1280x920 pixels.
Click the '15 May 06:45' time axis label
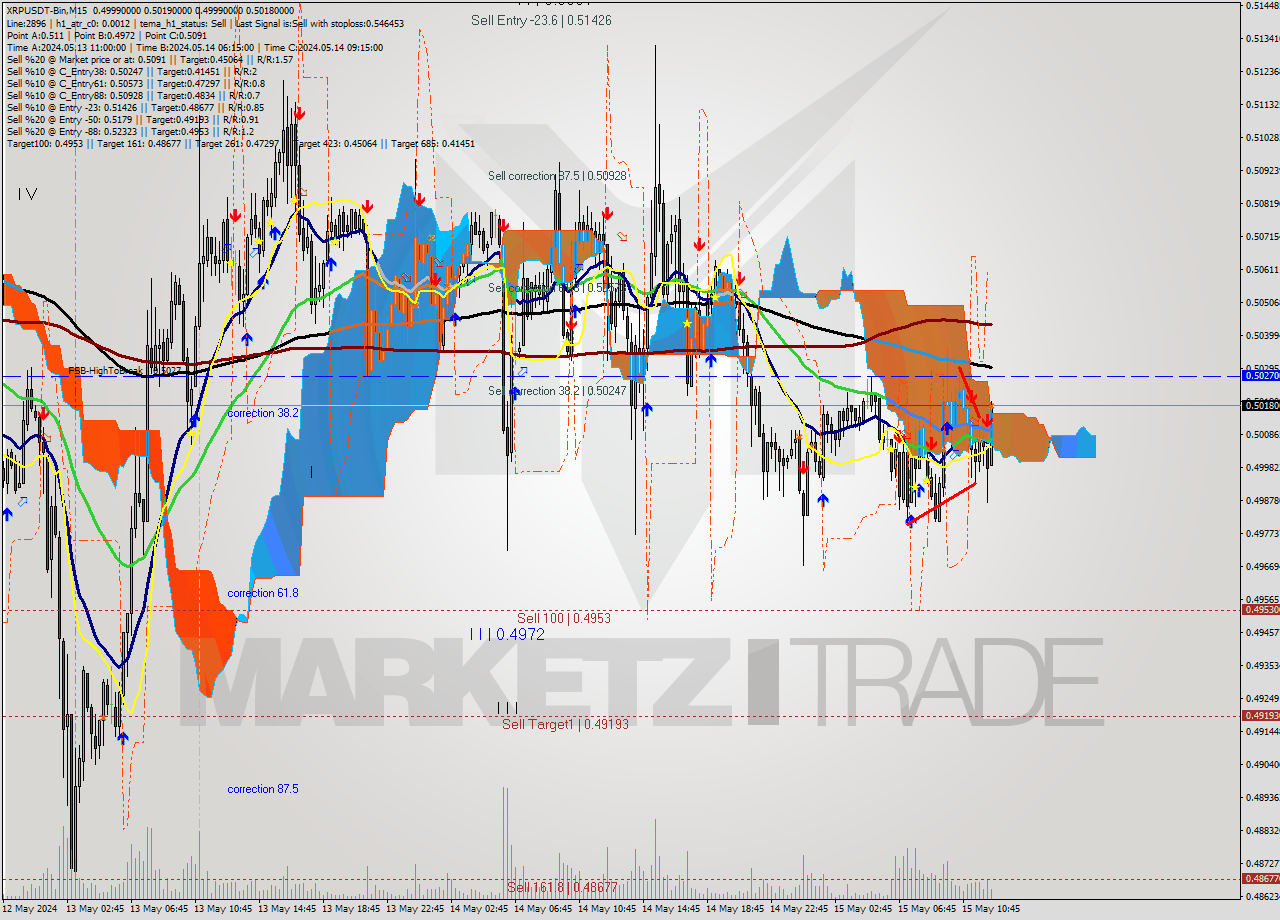927,909
